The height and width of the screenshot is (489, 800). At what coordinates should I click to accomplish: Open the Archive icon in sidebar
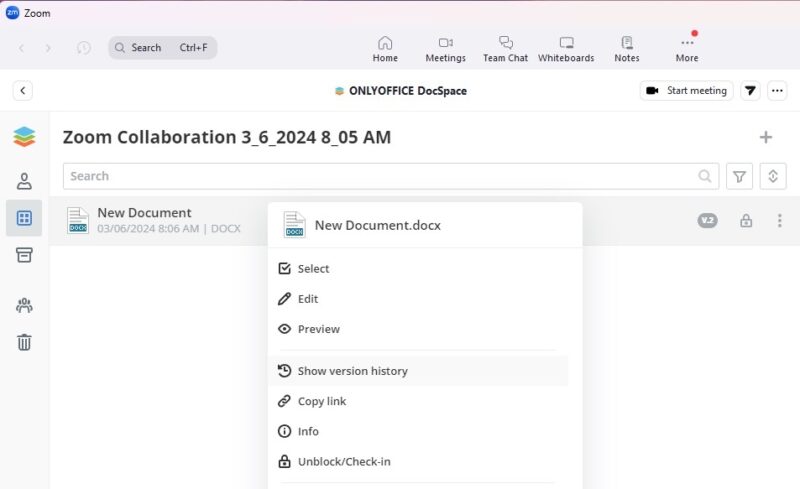coord(24,255)
